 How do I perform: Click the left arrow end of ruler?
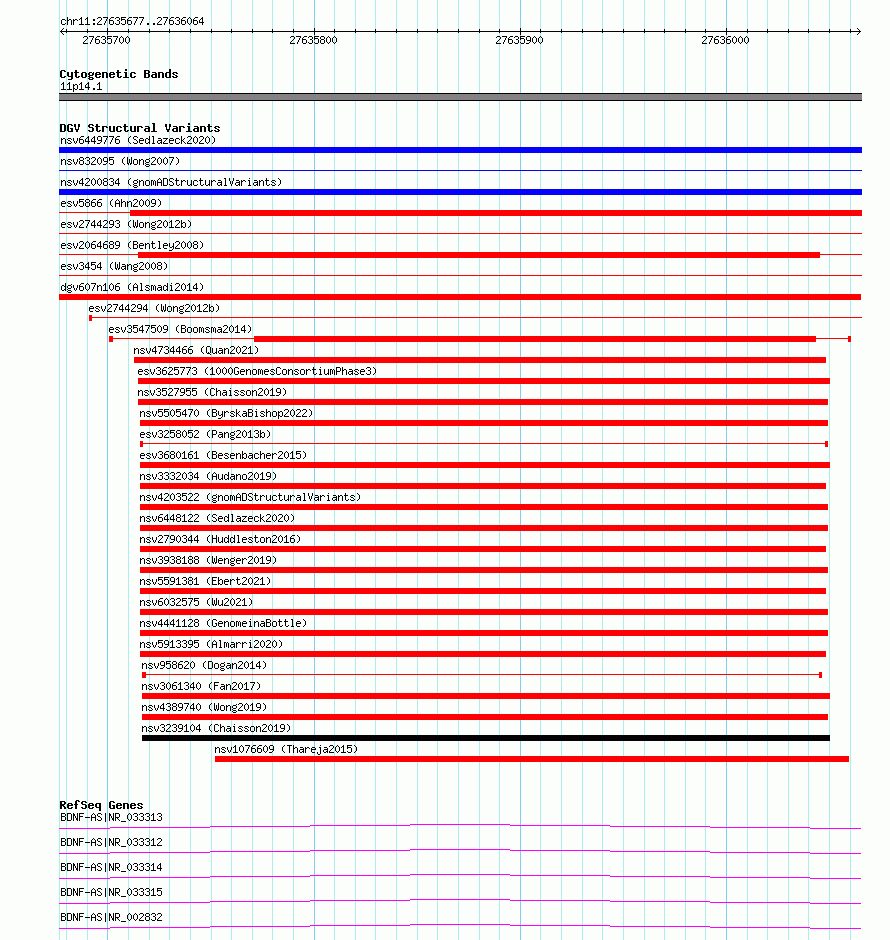[62, 31]
